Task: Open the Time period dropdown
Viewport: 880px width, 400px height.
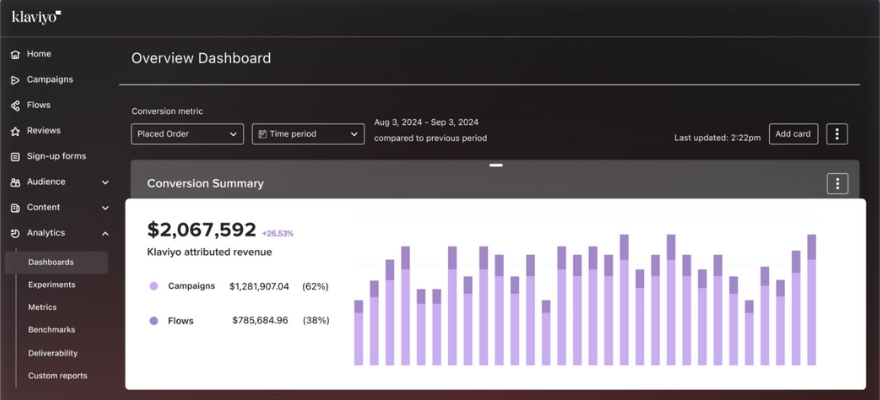Action: tap(308, 134)
